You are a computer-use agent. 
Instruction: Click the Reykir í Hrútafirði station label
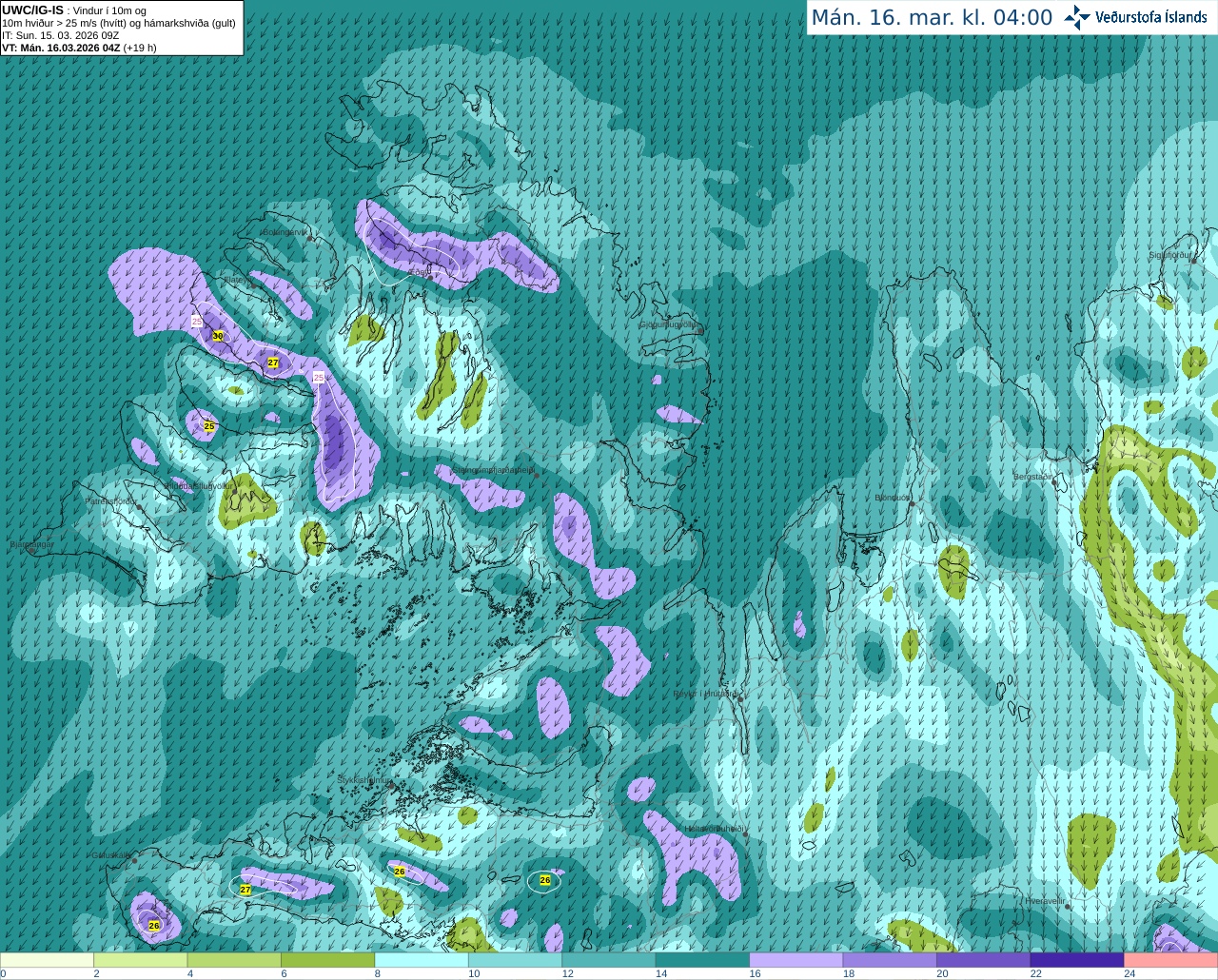click(x=705, y=694)
